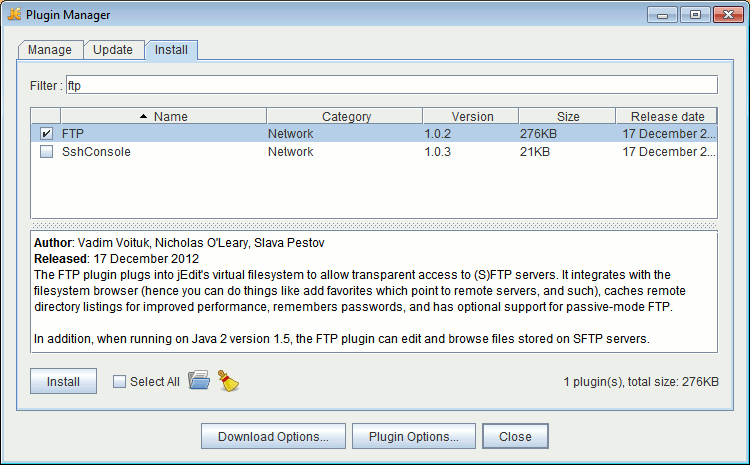The height and width of the screenshot is (465, 750).
Task: Enable the Select All checkbox
Action: tap(119, 382)
